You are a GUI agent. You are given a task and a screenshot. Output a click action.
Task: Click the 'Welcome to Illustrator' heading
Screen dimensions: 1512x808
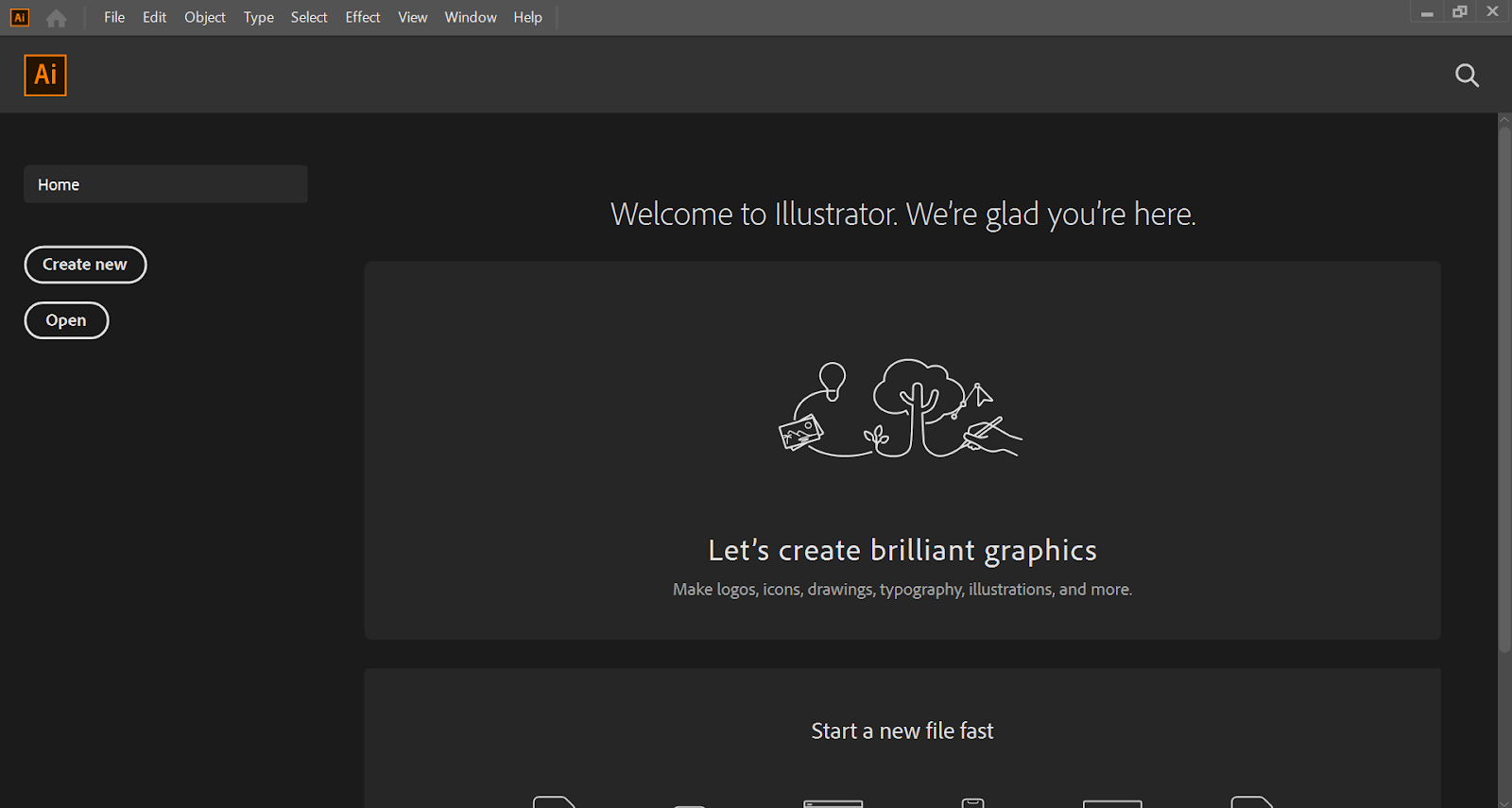[903, 215]
